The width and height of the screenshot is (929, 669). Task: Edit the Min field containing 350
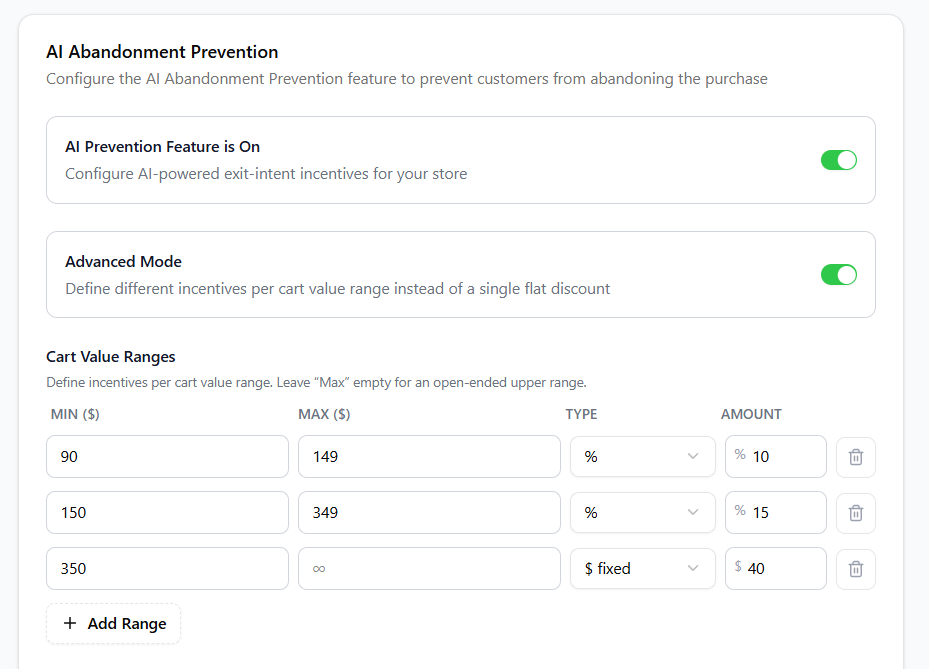coord(168,569)
